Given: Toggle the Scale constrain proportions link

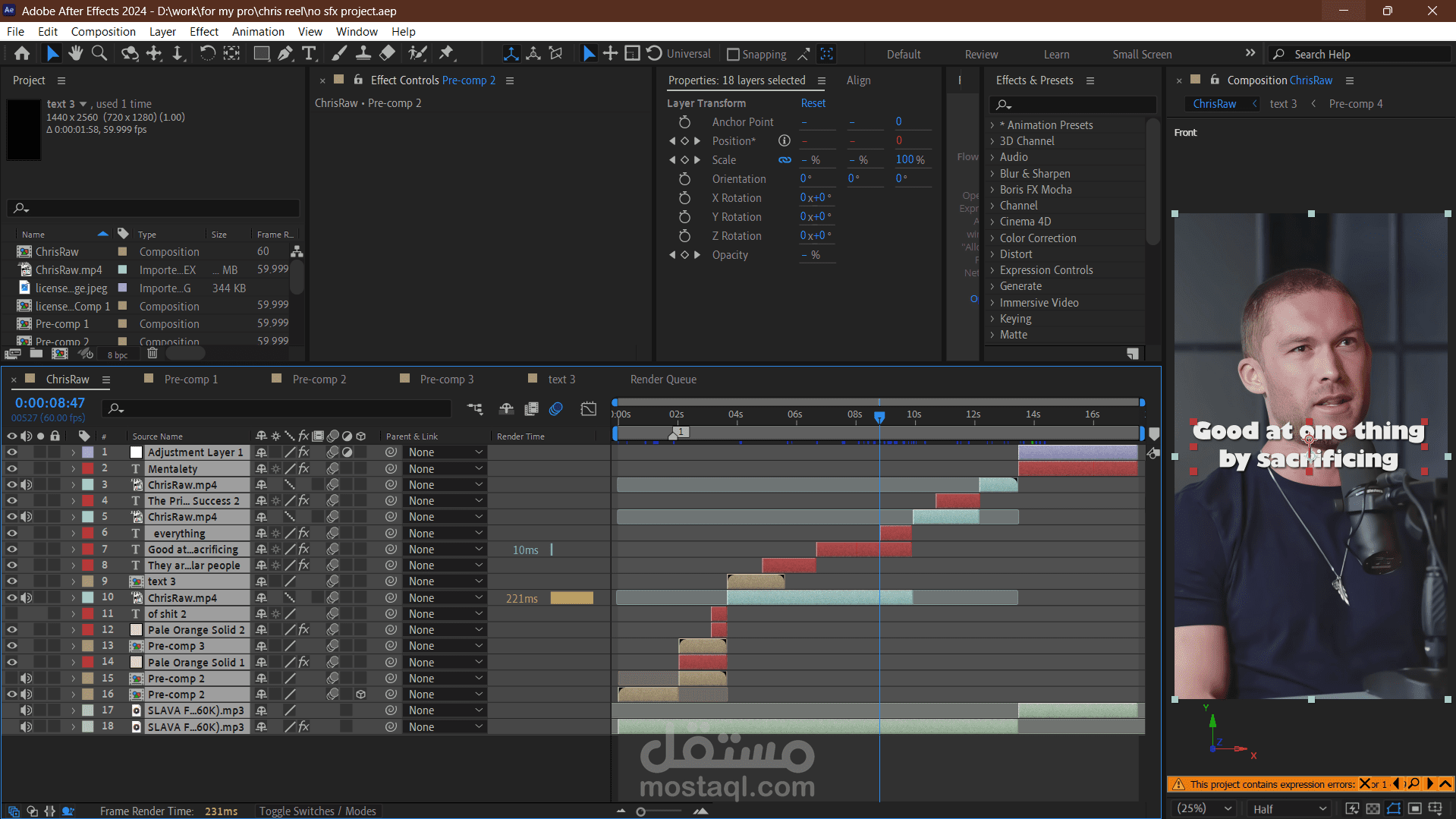Looking at the screenshot, I should pos(785,160).
